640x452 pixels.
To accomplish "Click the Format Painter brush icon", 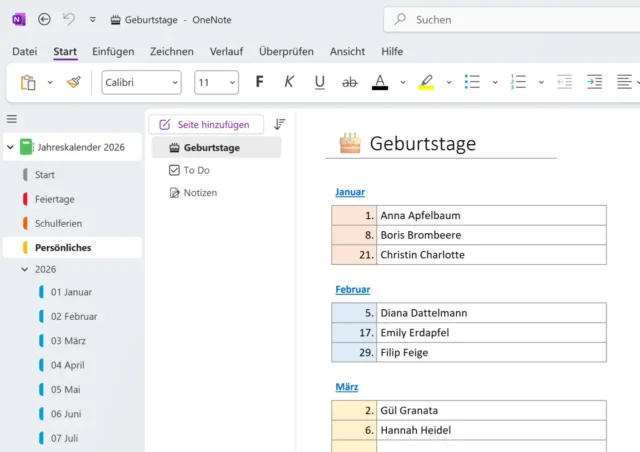I will (73, 82).
